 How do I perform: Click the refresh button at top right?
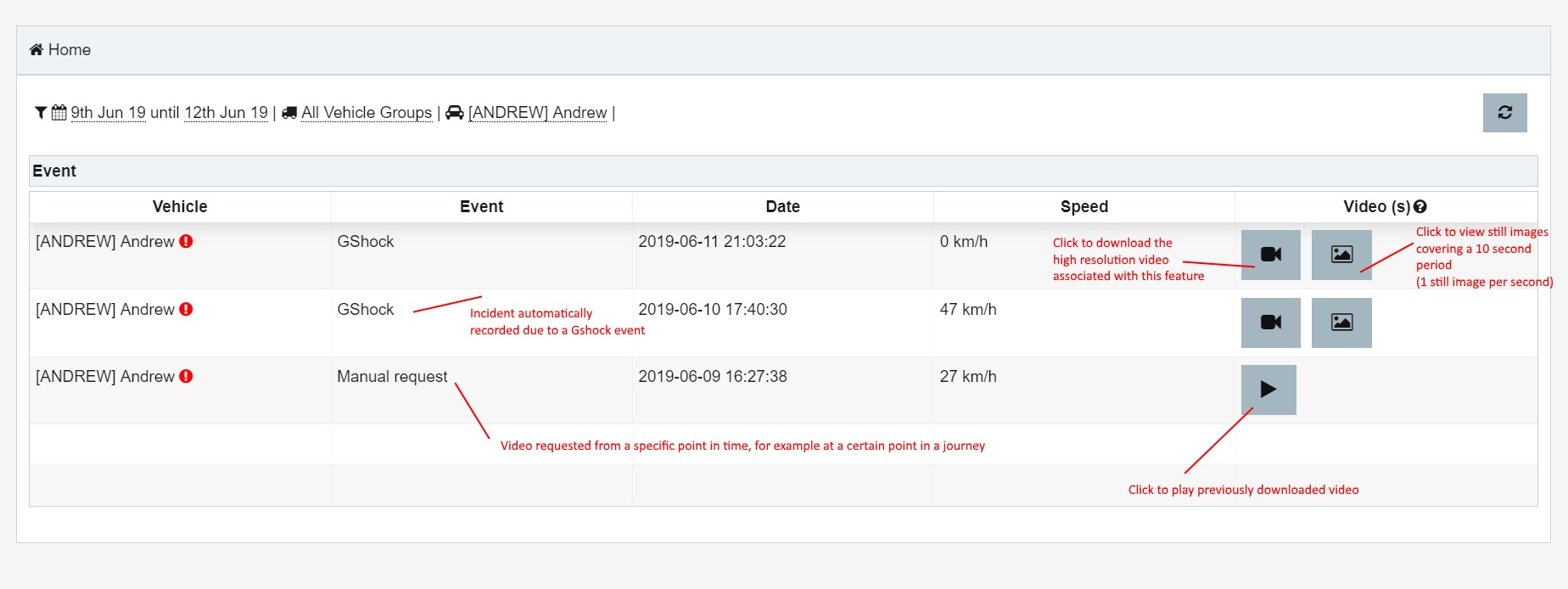(1504, 113)
